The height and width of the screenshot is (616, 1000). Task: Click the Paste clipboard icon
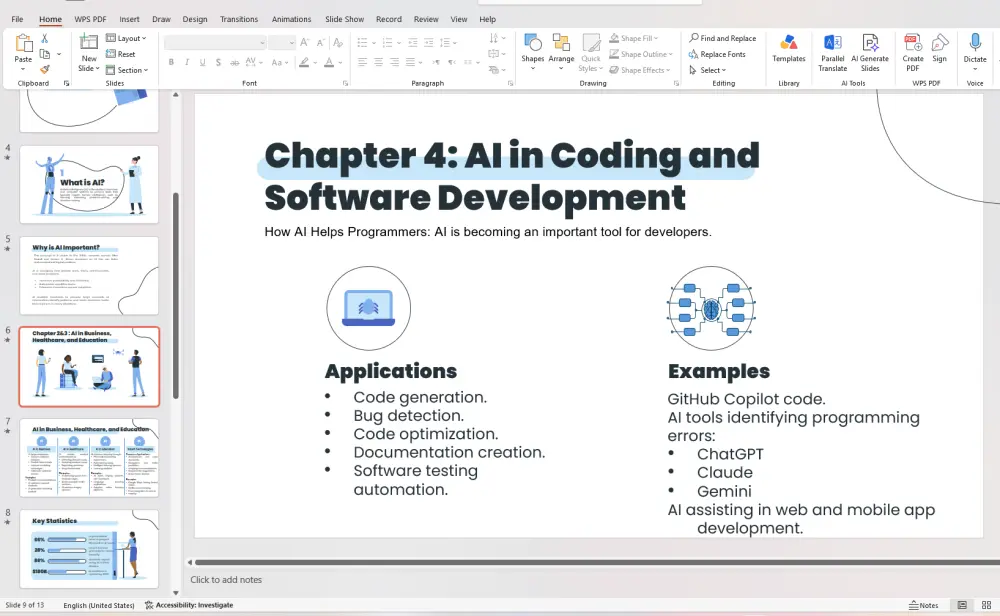pyautogui.click(x=23, y=43)
